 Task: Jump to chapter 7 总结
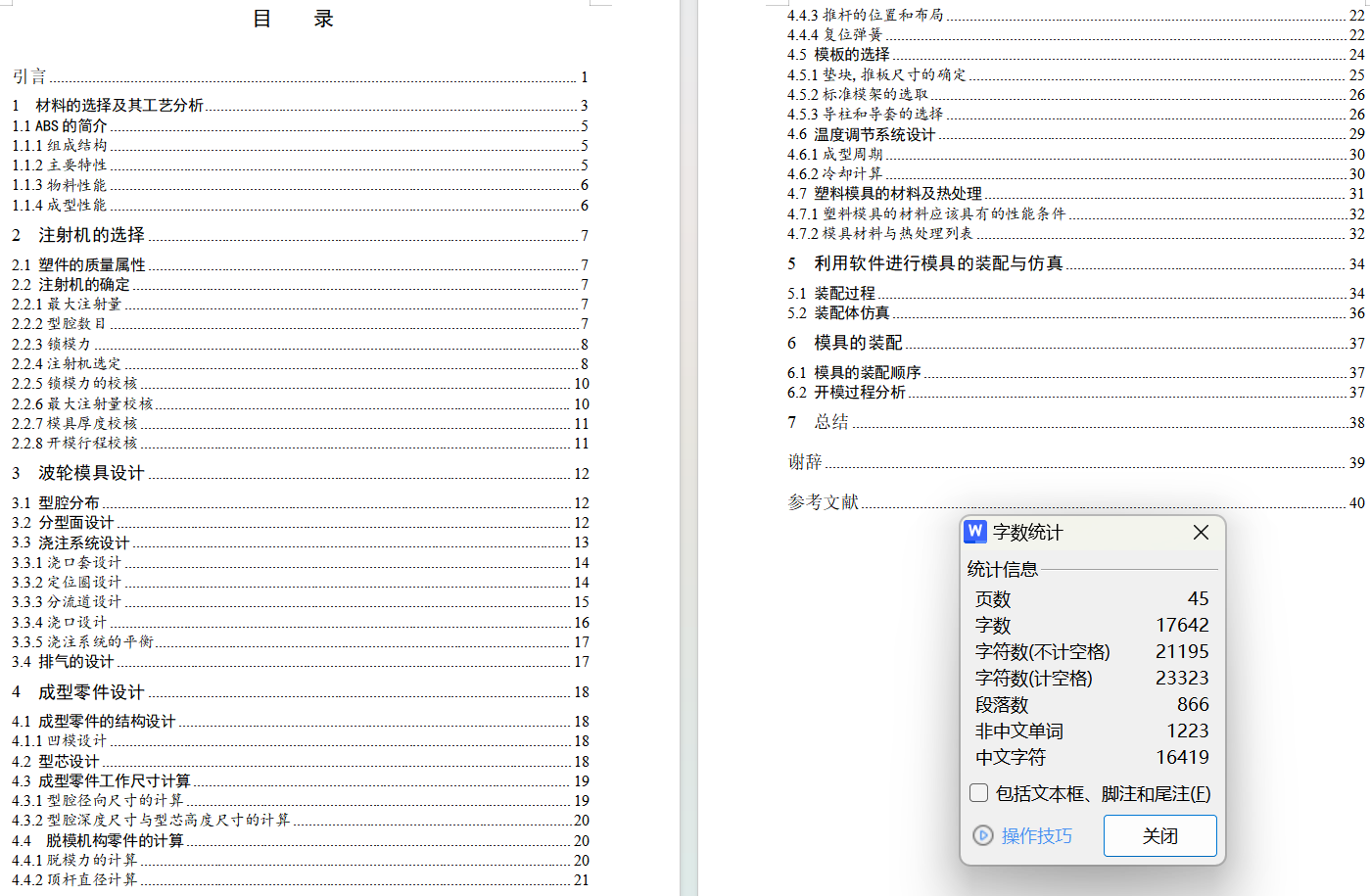pyautogui.click(x=1075, y=422)
